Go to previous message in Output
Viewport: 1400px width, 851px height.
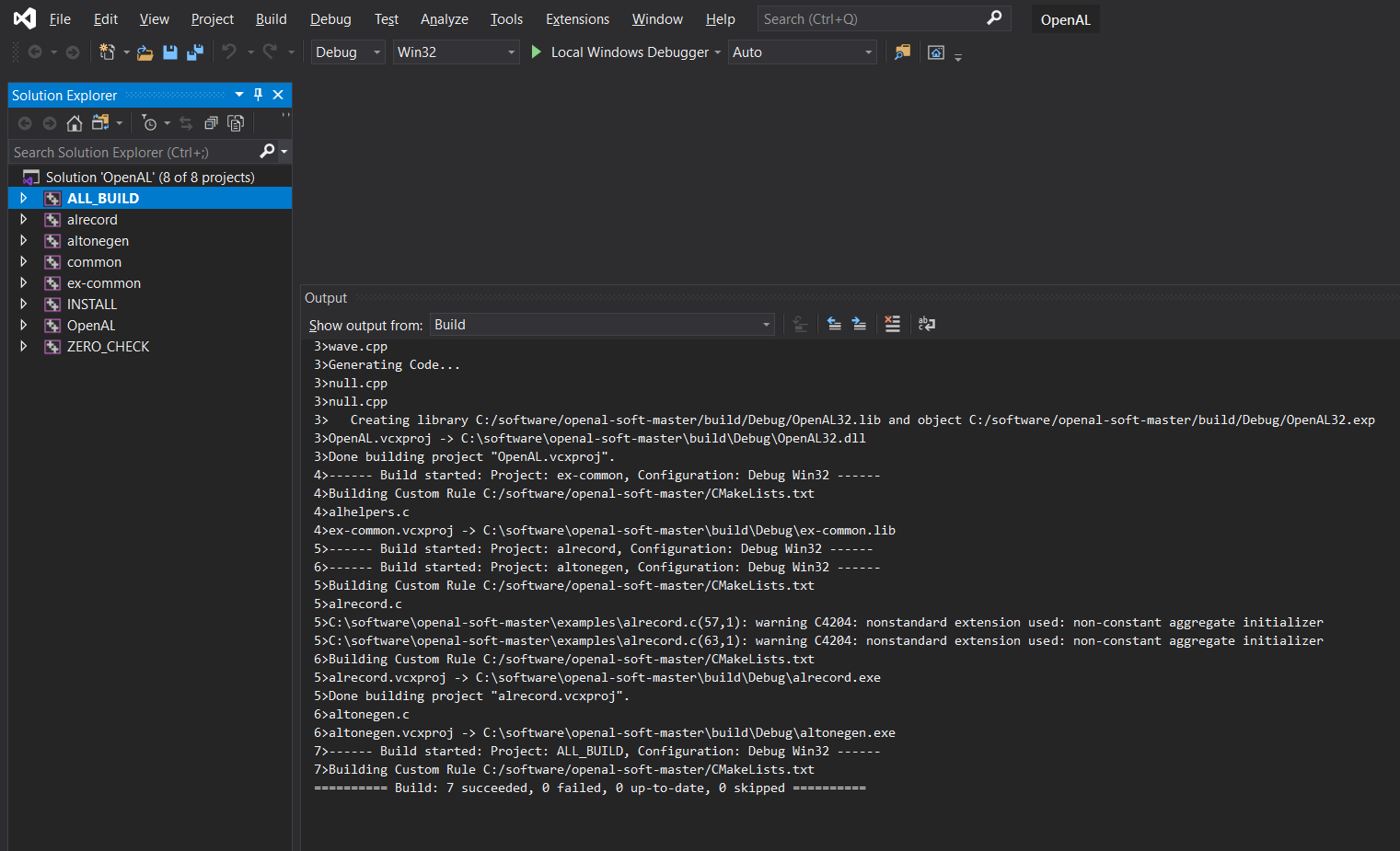[x=834, y=324]
